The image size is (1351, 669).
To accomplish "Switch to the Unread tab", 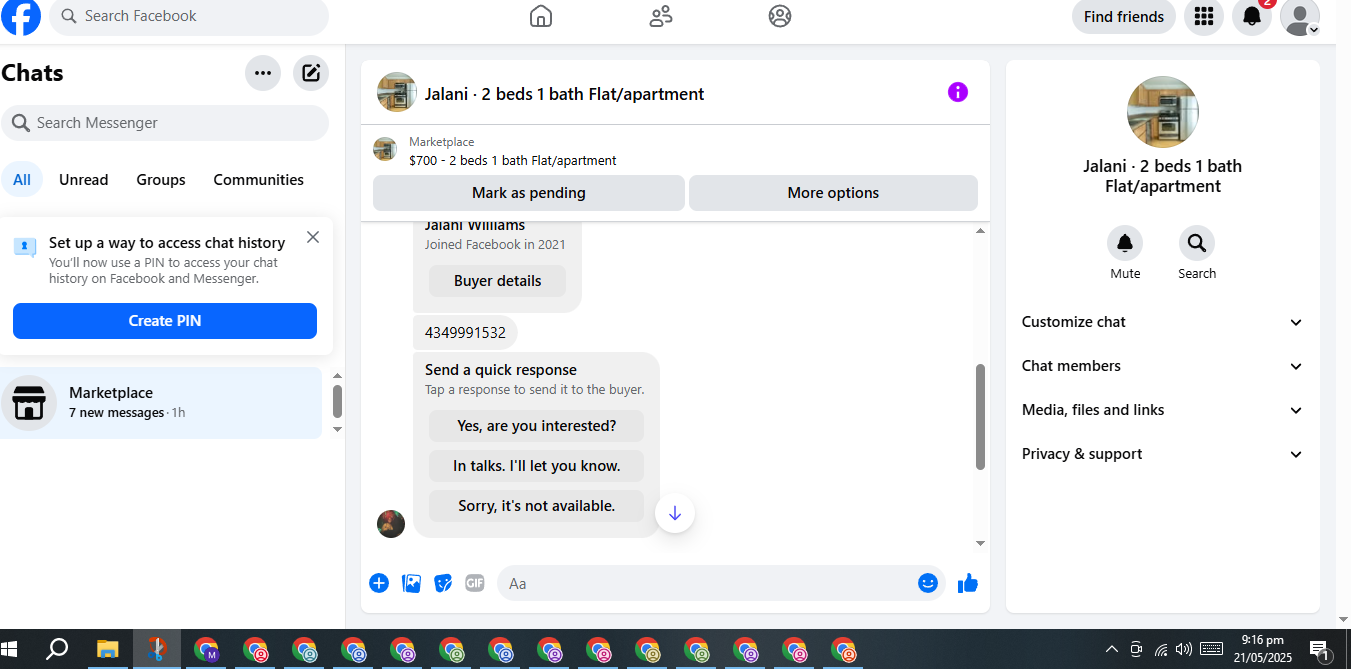I will pos(84,180).
